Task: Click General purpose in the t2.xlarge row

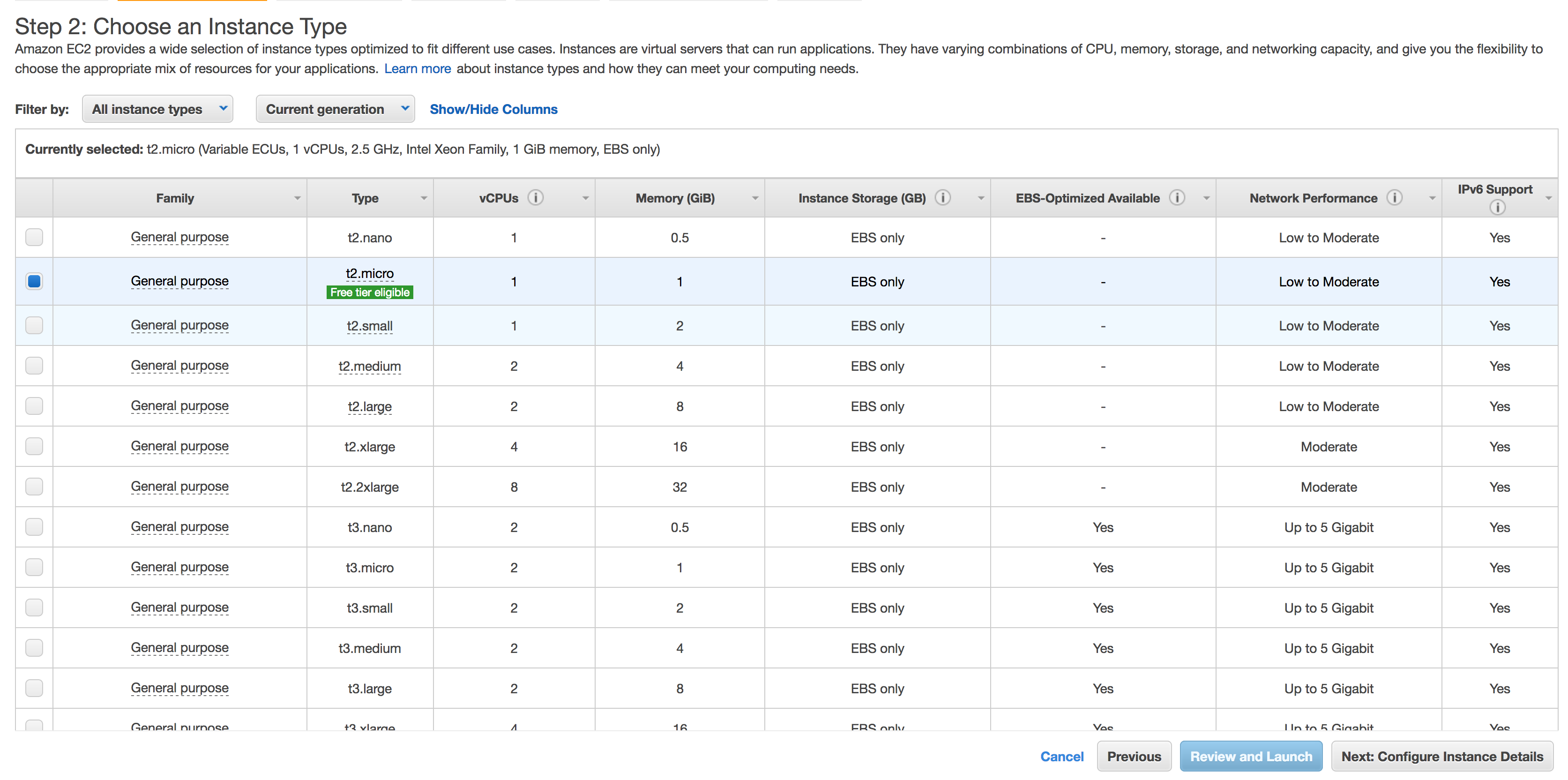Action: coord(179,446)
